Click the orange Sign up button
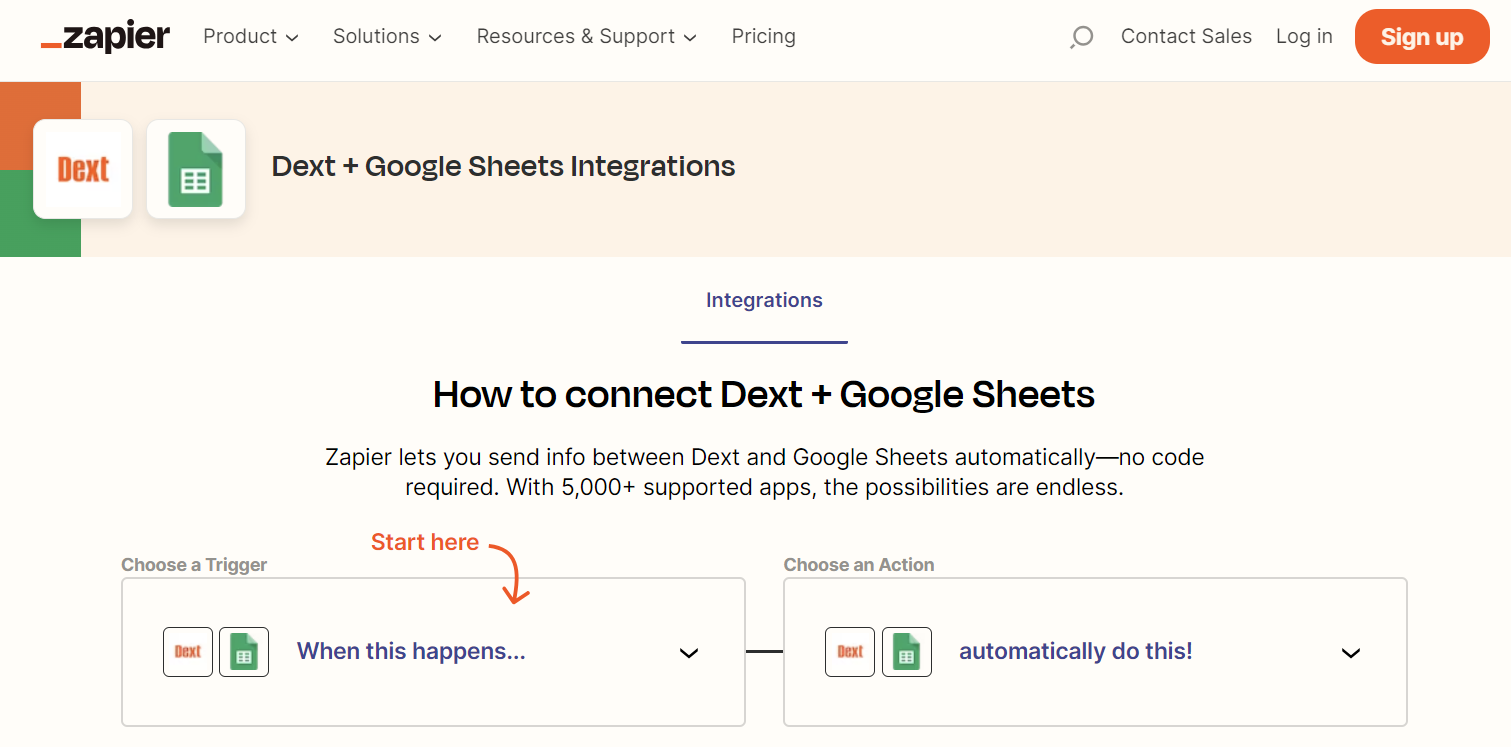Screen dimensions: 1511x747 pos(1422,37)
